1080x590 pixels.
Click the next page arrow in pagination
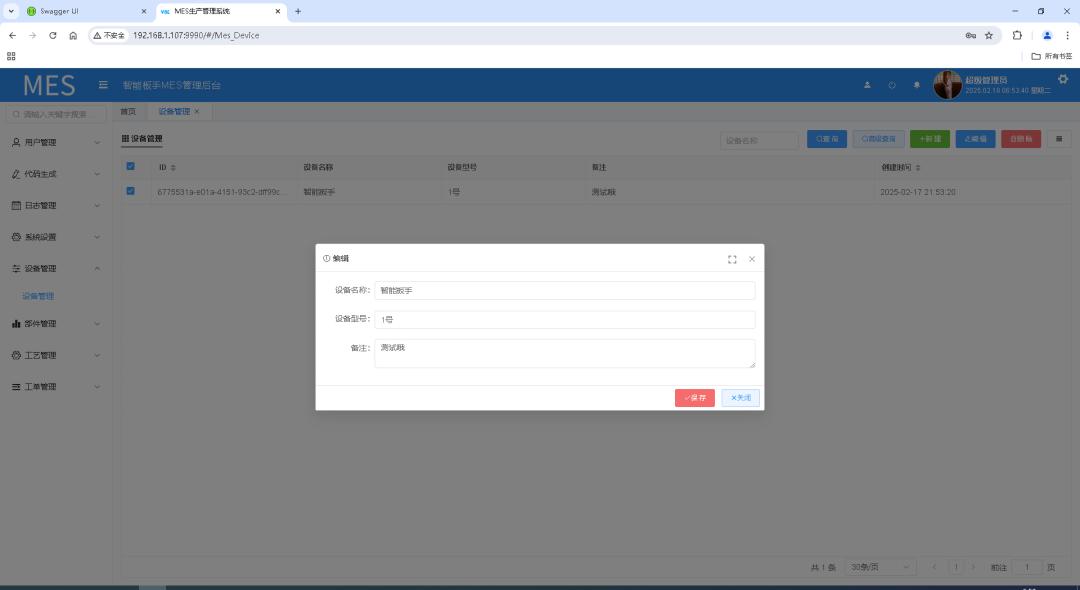tap(973, 567)
